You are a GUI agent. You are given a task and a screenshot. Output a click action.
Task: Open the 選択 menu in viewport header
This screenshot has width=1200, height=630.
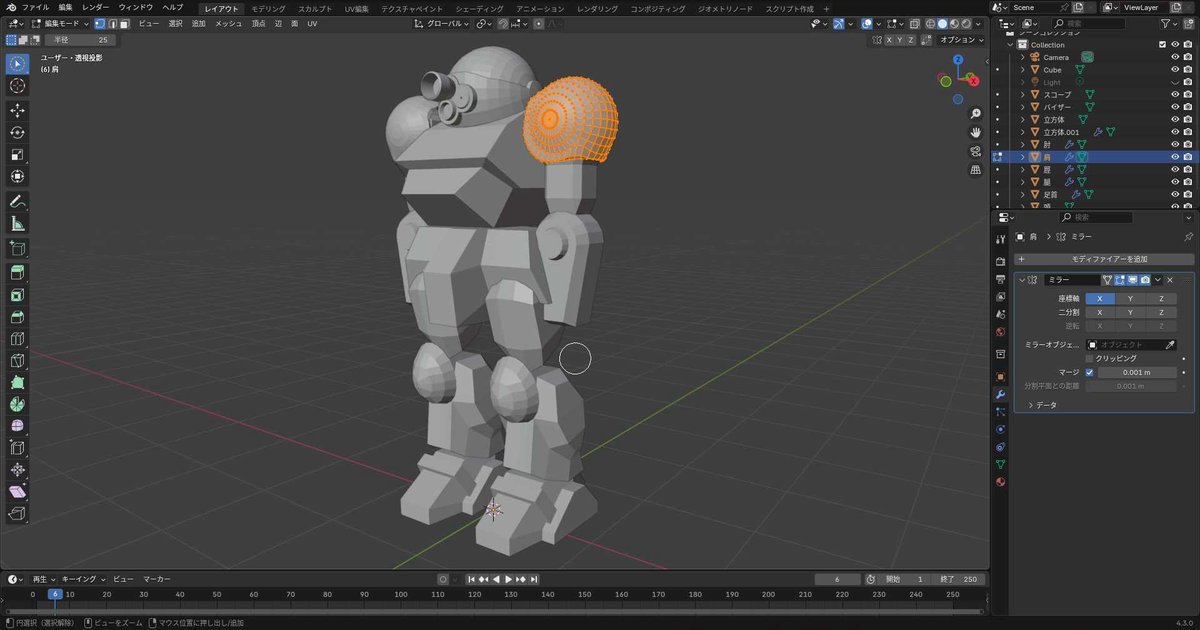click(x=175, y=23)
